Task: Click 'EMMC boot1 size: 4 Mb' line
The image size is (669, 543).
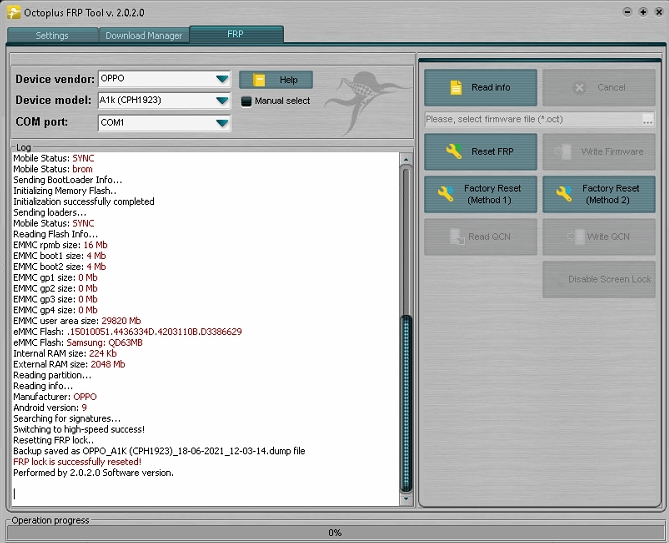Action: [59, 256]
